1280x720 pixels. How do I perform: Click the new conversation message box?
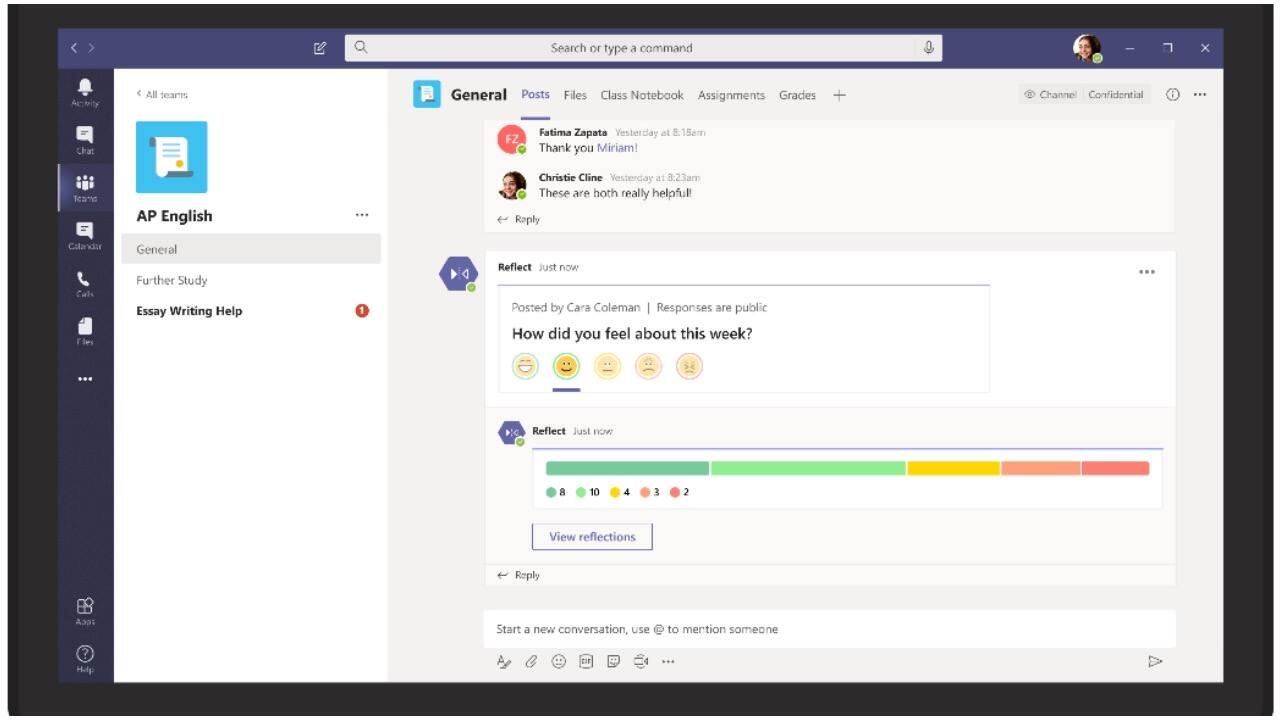[x=830, y=629]
